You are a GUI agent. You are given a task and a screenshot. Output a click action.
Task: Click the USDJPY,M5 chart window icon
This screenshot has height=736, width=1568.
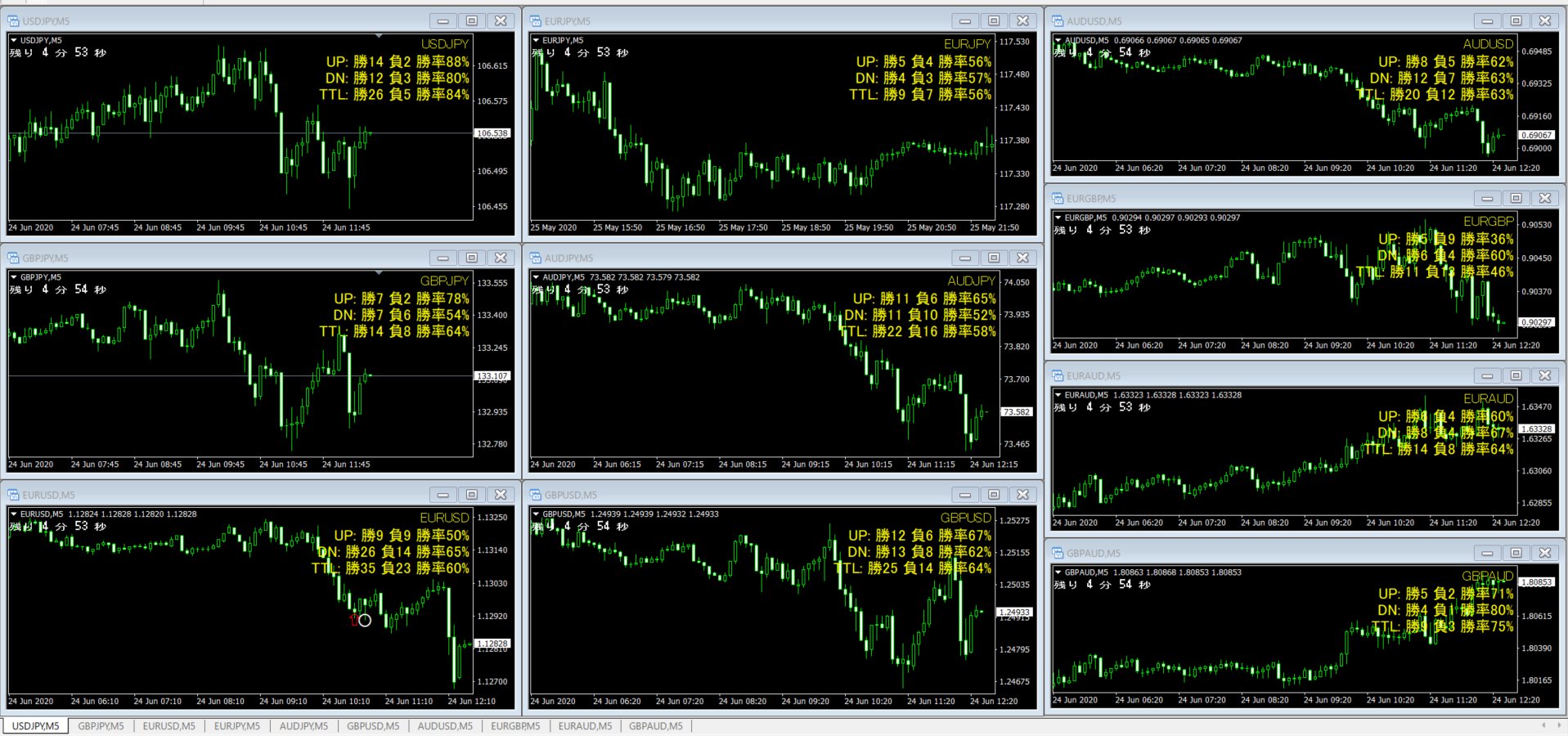14,21
